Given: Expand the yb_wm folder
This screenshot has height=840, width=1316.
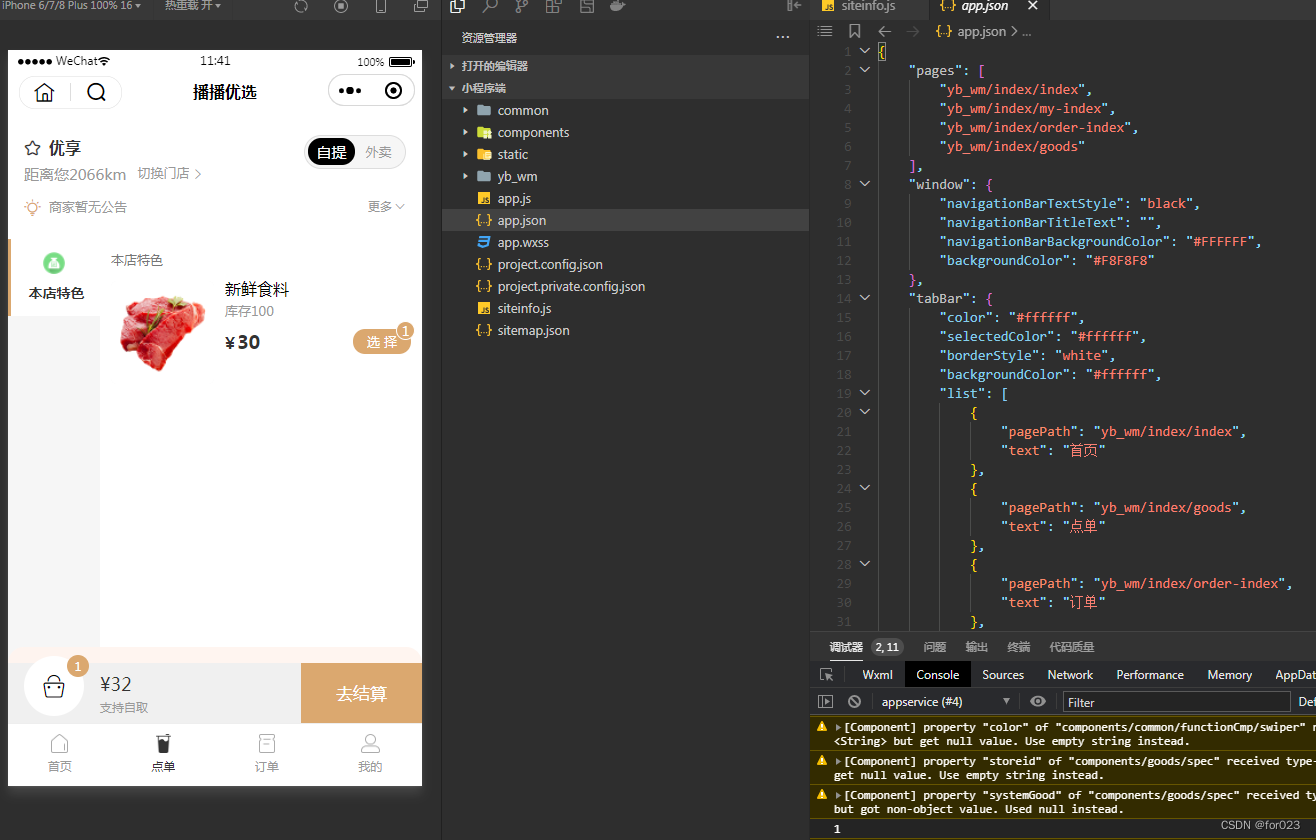Looking at the screenshot, I should (625, 176).
